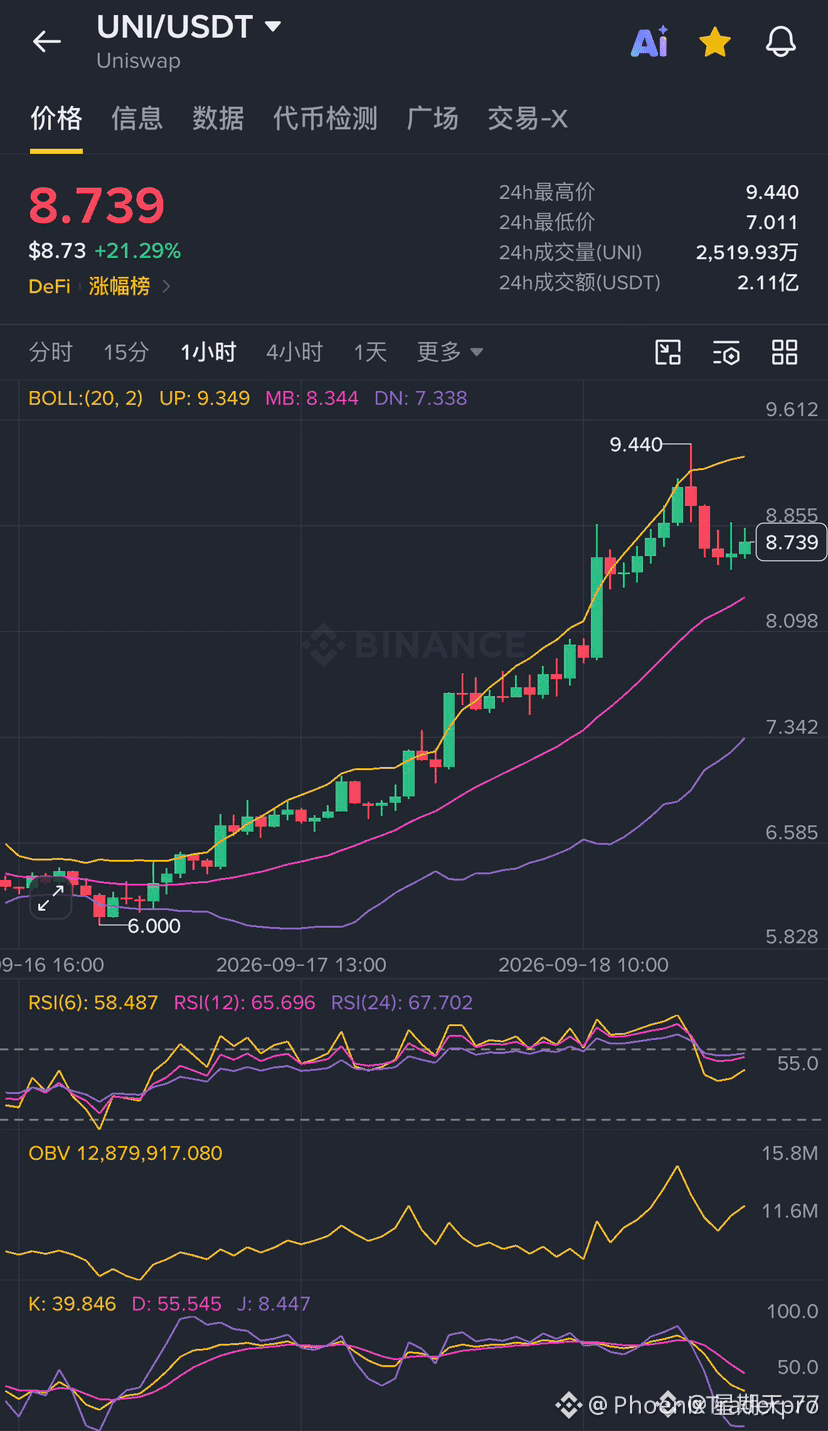
Task: Switch to the 信息 tab
Action: 137,118
